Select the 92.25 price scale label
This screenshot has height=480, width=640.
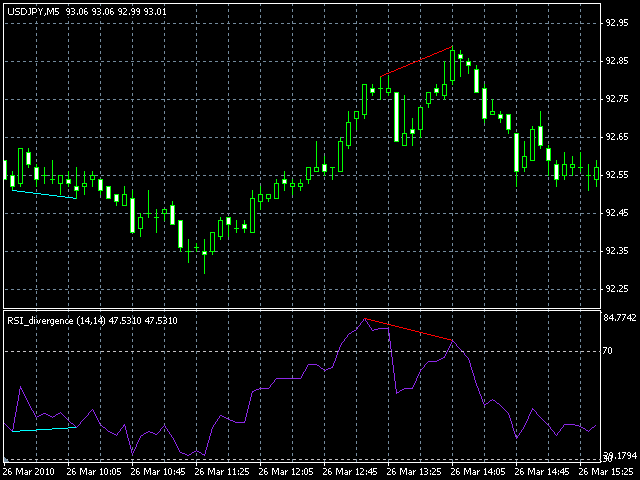coord(617,289)
